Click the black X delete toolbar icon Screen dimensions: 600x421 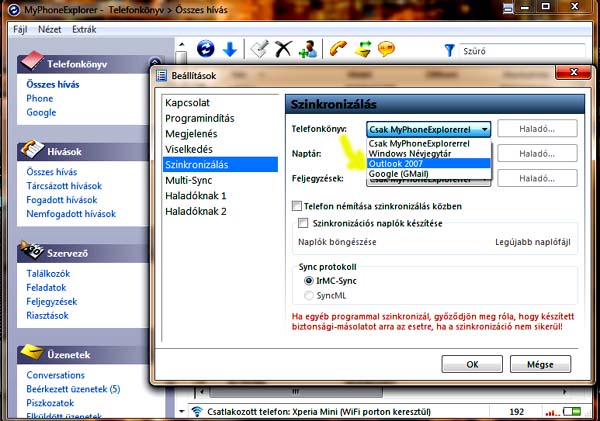click(x=283, y=49)
